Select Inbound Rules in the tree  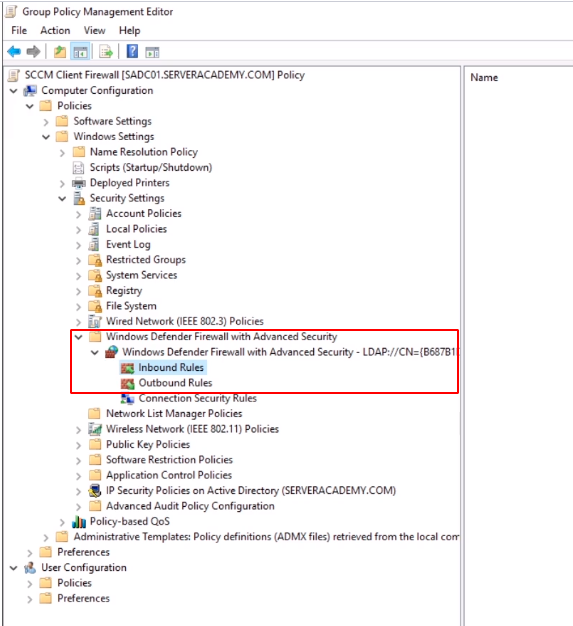(x=171, y=368)
